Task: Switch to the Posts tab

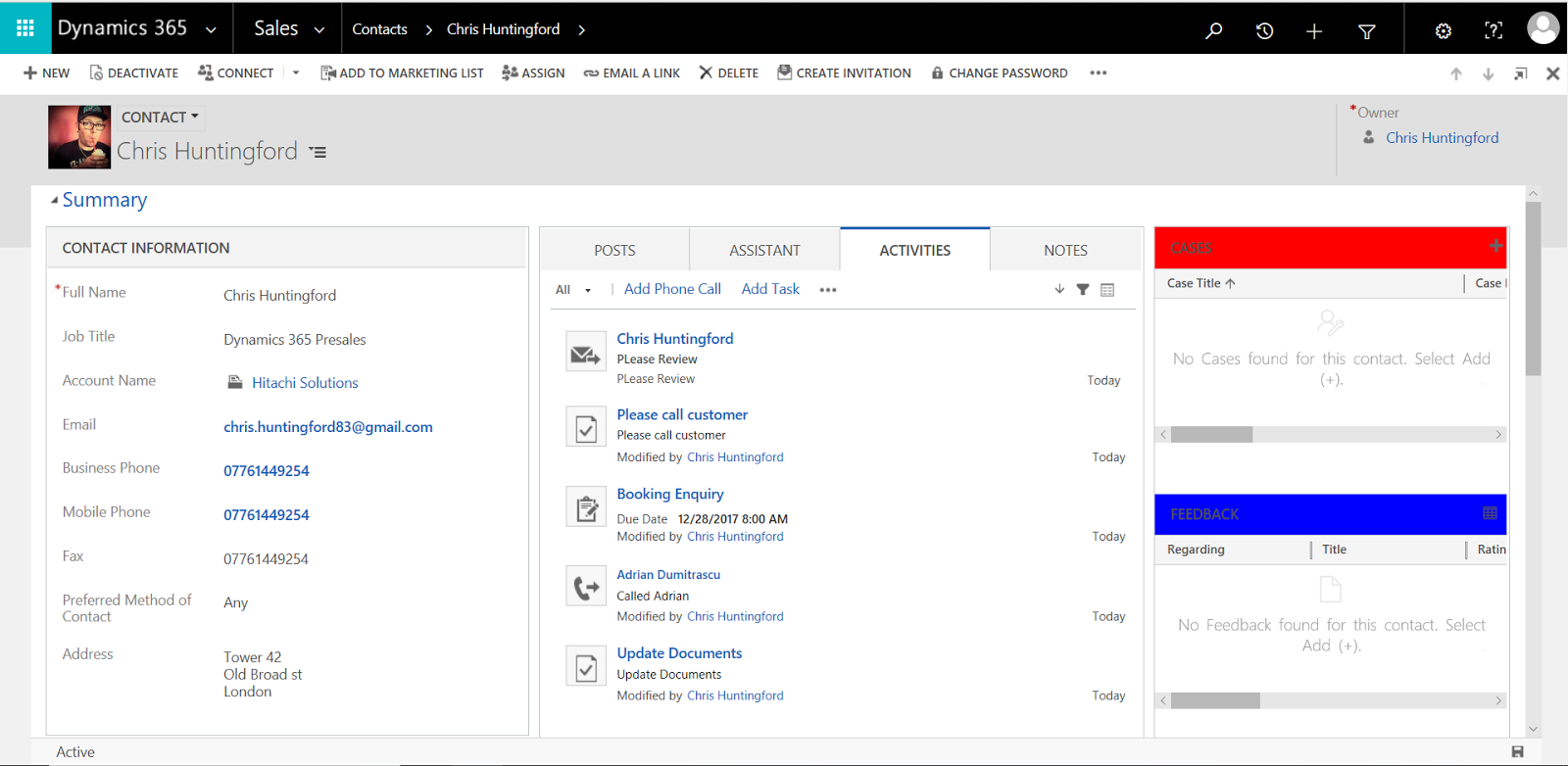Action: (614, 250)
